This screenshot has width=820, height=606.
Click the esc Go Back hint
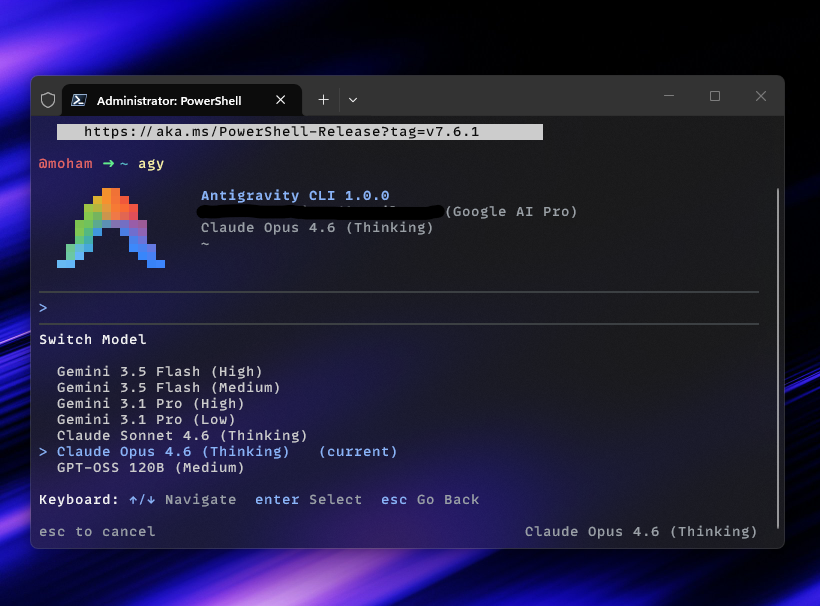pyautogui.click(x=430, y=500)
